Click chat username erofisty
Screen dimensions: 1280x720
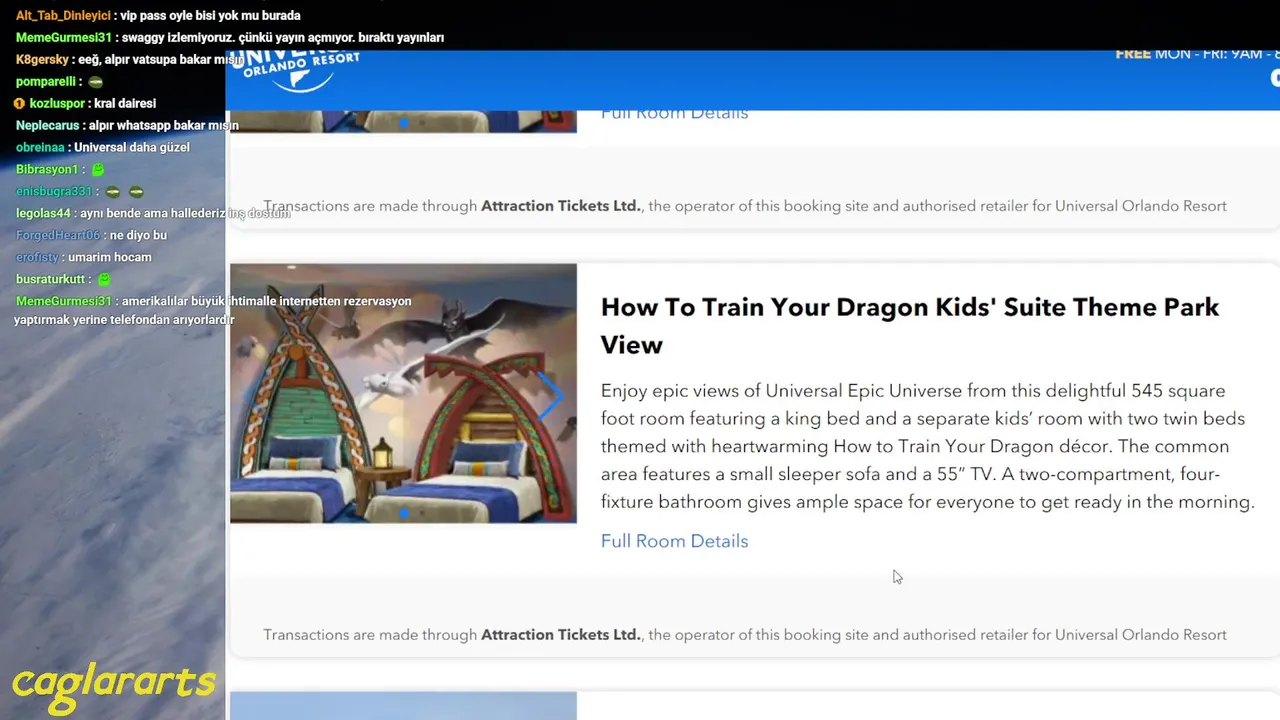37,258
